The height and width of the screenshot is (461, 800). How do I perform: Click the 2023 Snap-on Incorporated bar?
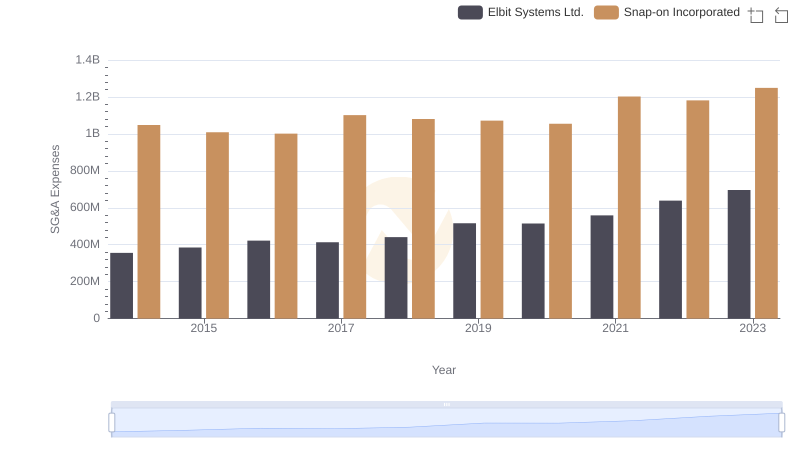tap(766, 203)
